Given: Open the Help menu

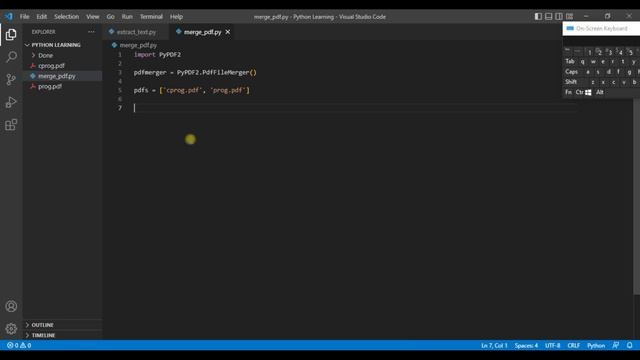Looking at the screenshot, I should [x=176, y=17].
